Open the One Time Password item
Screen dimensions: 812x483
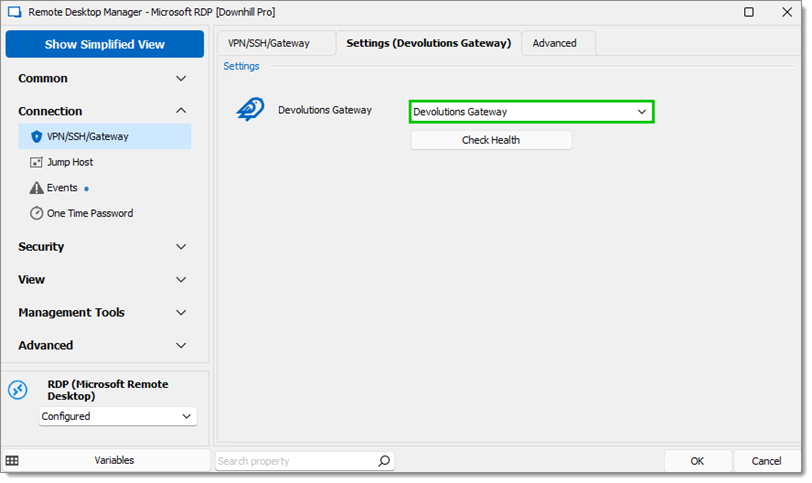pyautogui.click(x=90, y=213)
